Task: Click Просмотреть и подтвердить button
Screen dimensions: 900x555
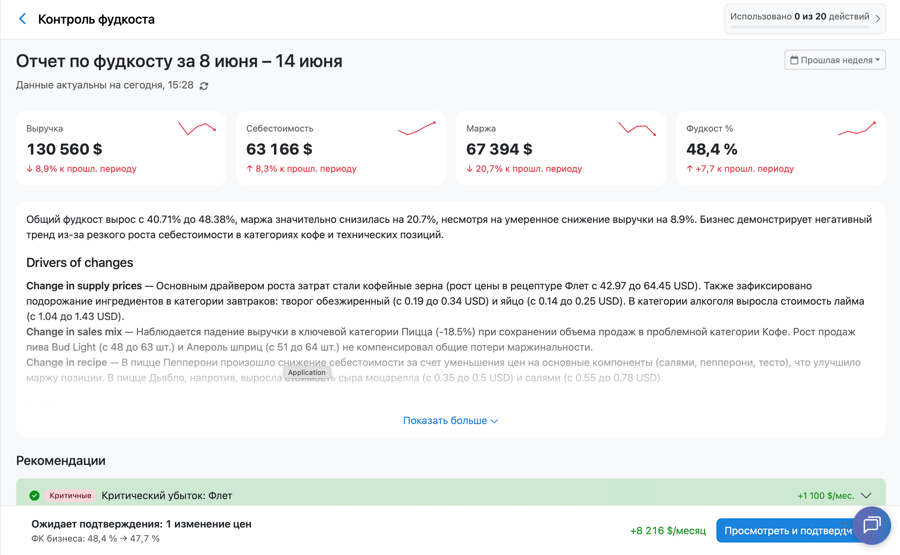Action: click(x=788, y=531)
